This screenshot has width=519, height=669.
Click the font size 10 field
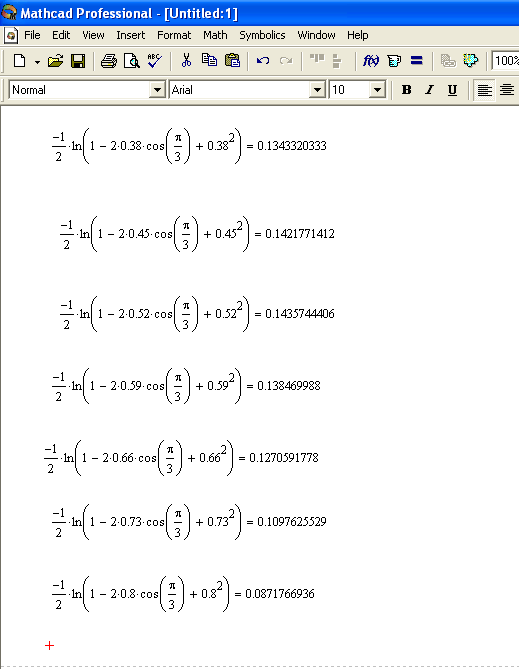point(350,90)
